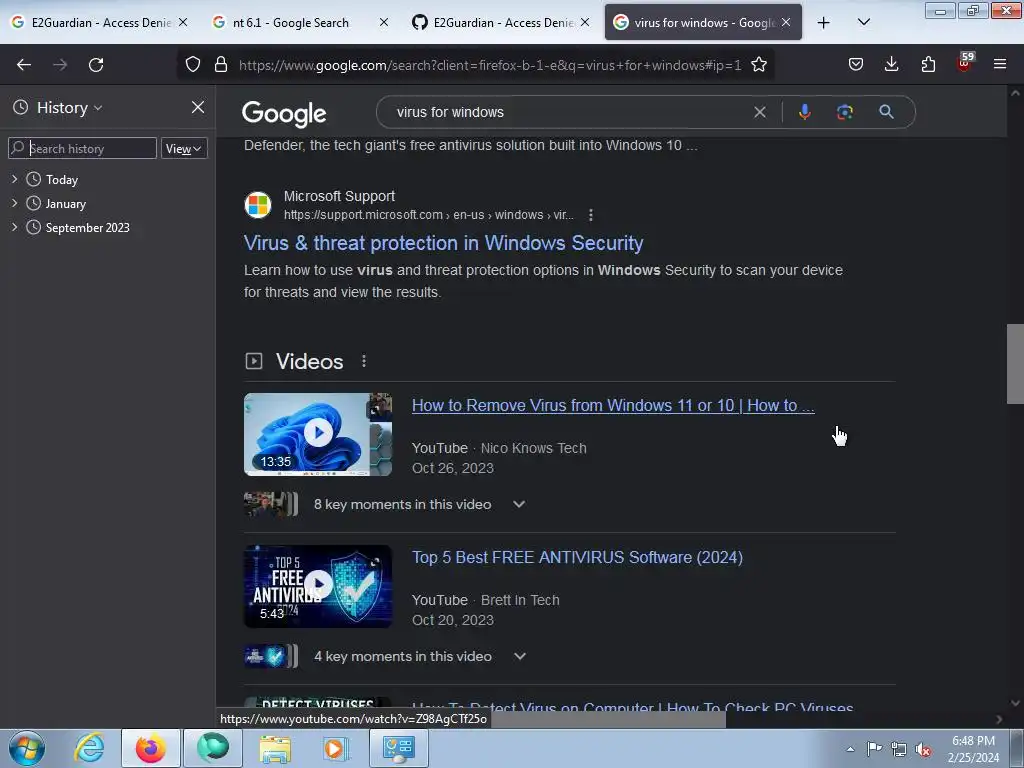Open the list all tabs dropdown
Image resolution: width=1024 pixels, height=768 pixels.
pos(863,23)
